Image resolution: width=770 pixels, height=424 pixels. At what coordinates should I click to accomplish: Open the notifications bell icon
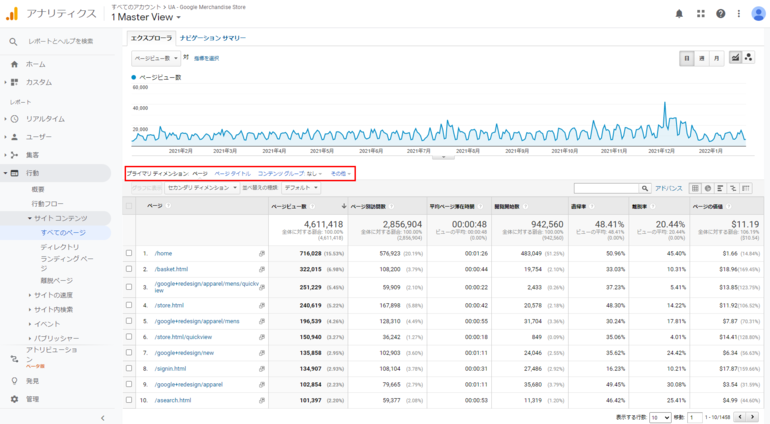pos(680,14)
